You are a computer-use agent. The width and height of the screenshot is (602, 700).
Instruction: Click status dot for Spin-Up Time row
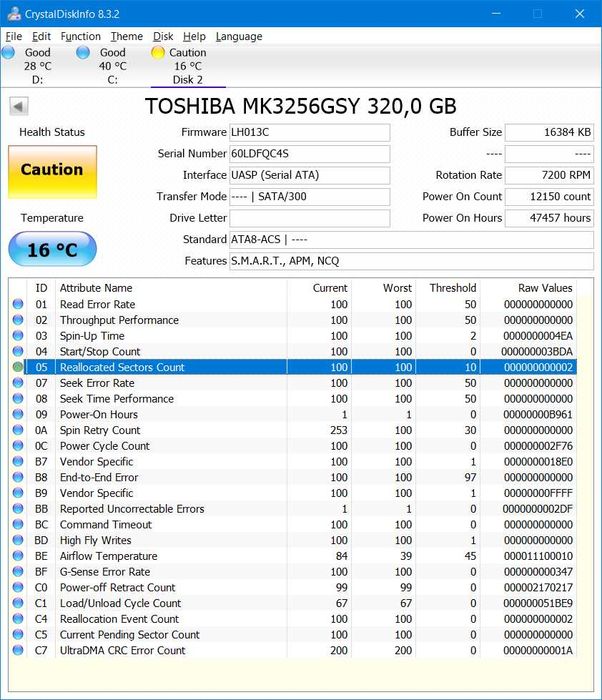point(18,335)
